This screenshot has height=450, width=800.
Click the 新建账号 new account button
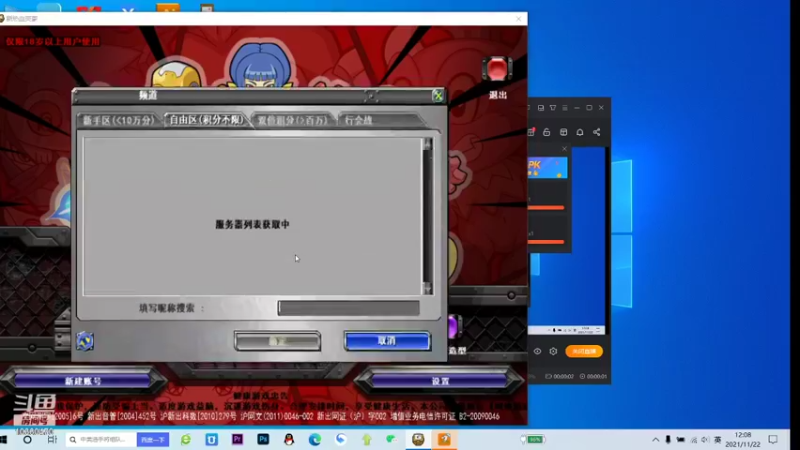coord(83,381)
